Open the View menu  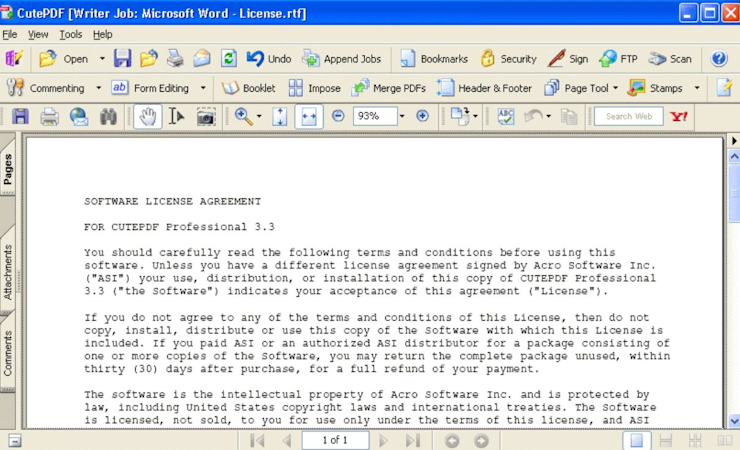click(x=38, y=34)
